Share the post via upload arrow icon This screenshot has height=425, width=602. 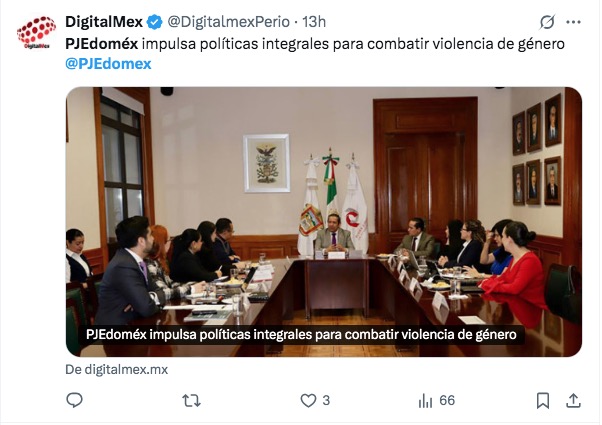coord(573,401)
